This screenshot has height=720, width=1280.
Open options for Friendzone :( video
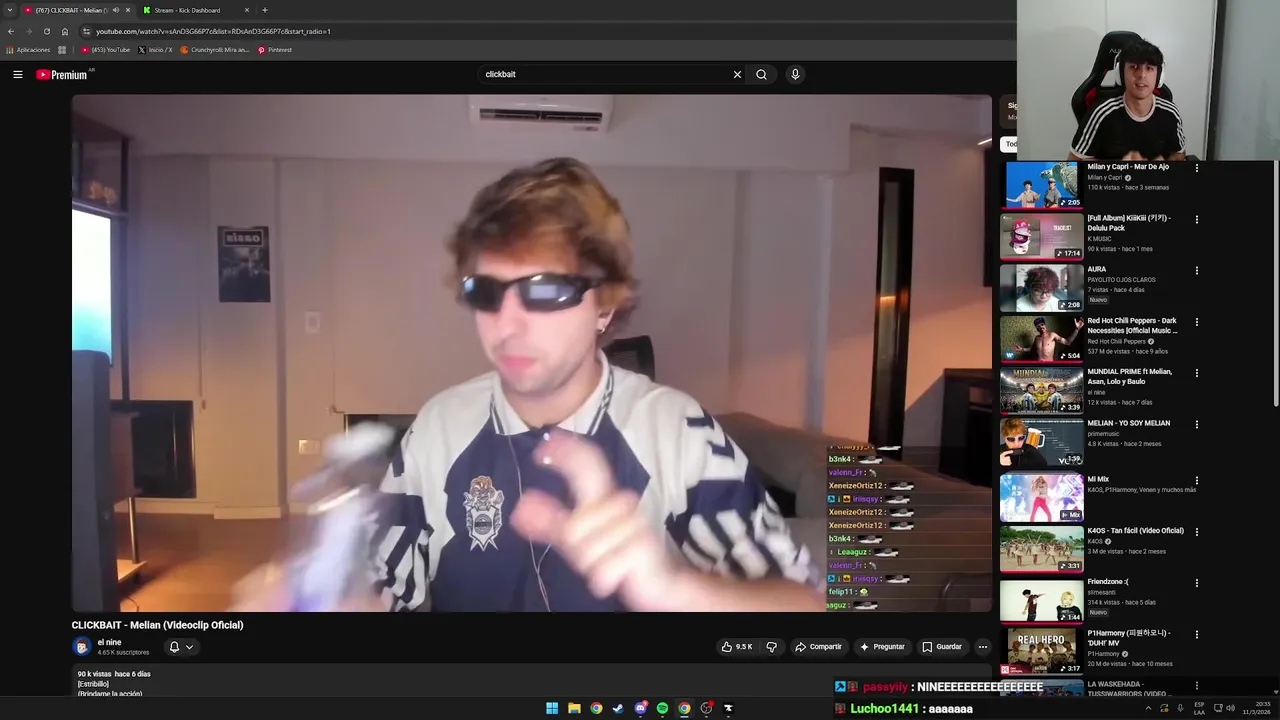[1196, 583]
